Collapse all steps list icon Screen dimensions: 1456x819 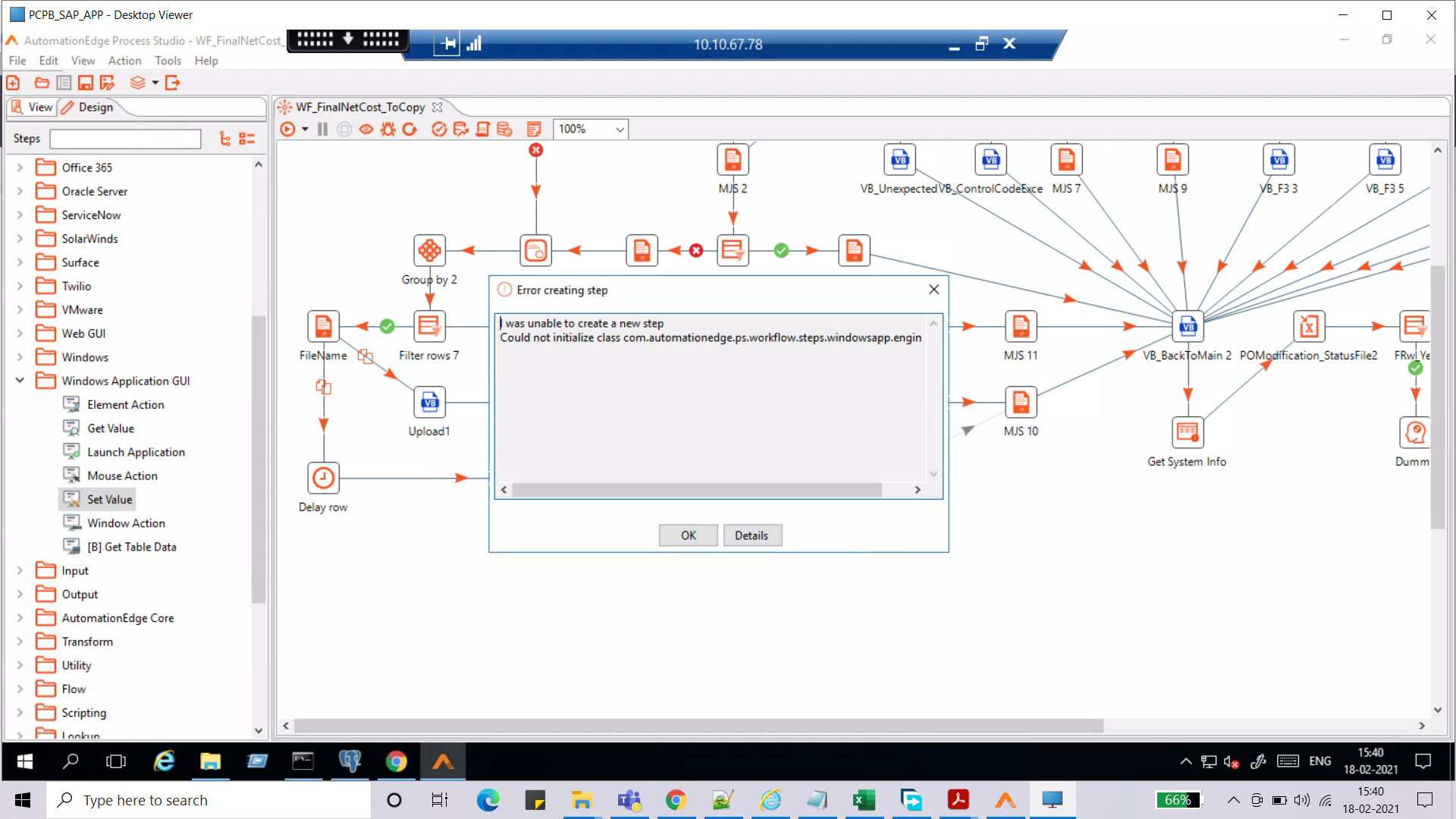246,139
